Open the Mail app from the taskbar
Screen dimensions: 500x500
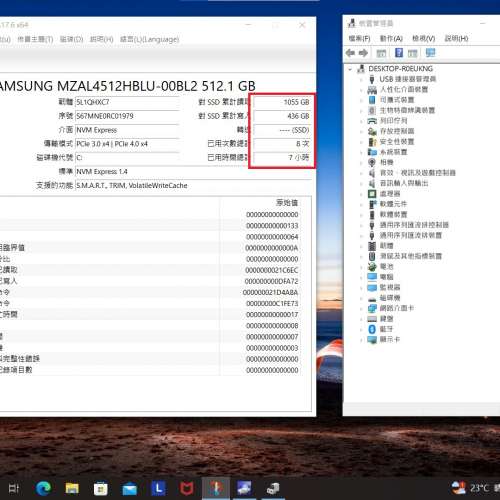pyautogui.click(x=129, y=489)
